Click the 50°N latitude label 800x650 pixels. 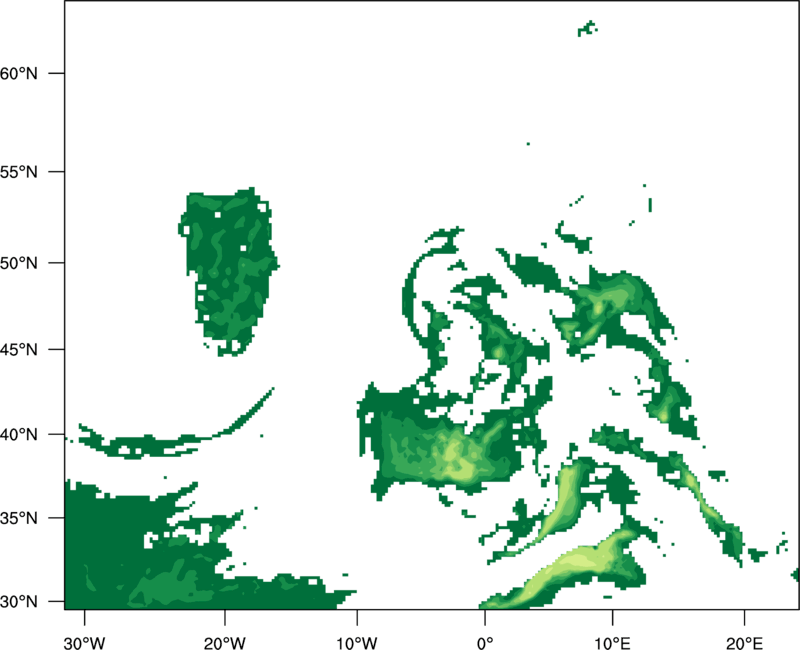[19, 263]
